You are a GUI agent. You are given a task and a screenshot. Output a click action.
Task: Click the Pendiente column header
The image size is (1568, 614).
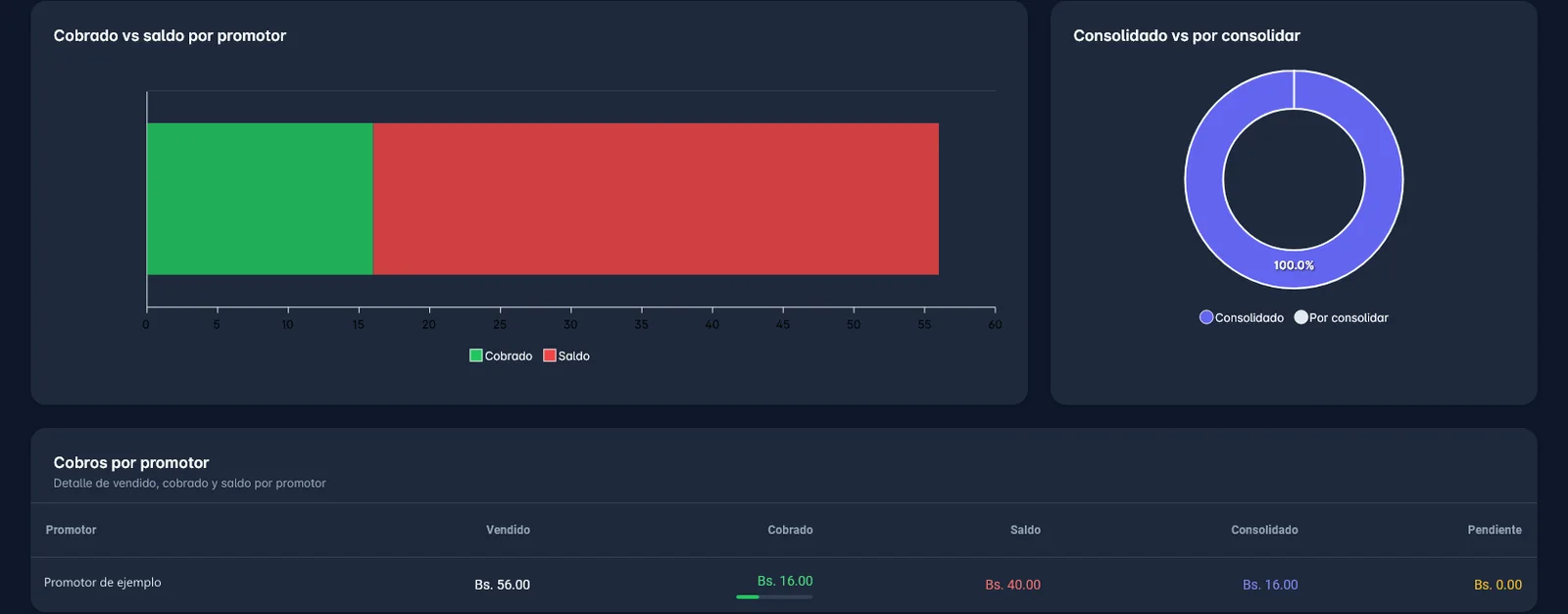[x=1494, y=530]
